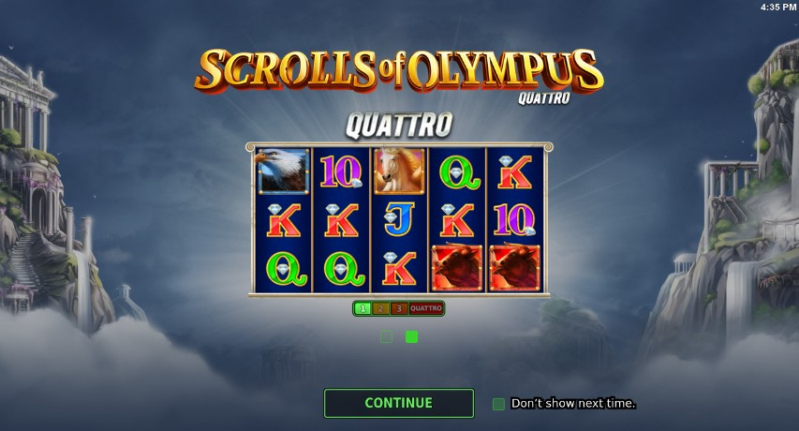Viewport: 799px width, 431px height.
Task: Click the CONTINUE button
Action: click(x=399, y=403)
